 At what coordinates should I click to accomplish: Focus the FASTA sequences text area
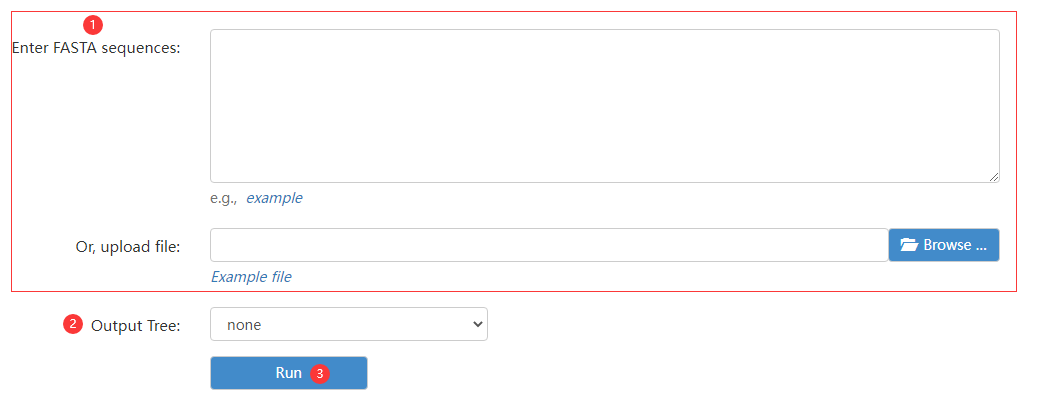[605, 106]
